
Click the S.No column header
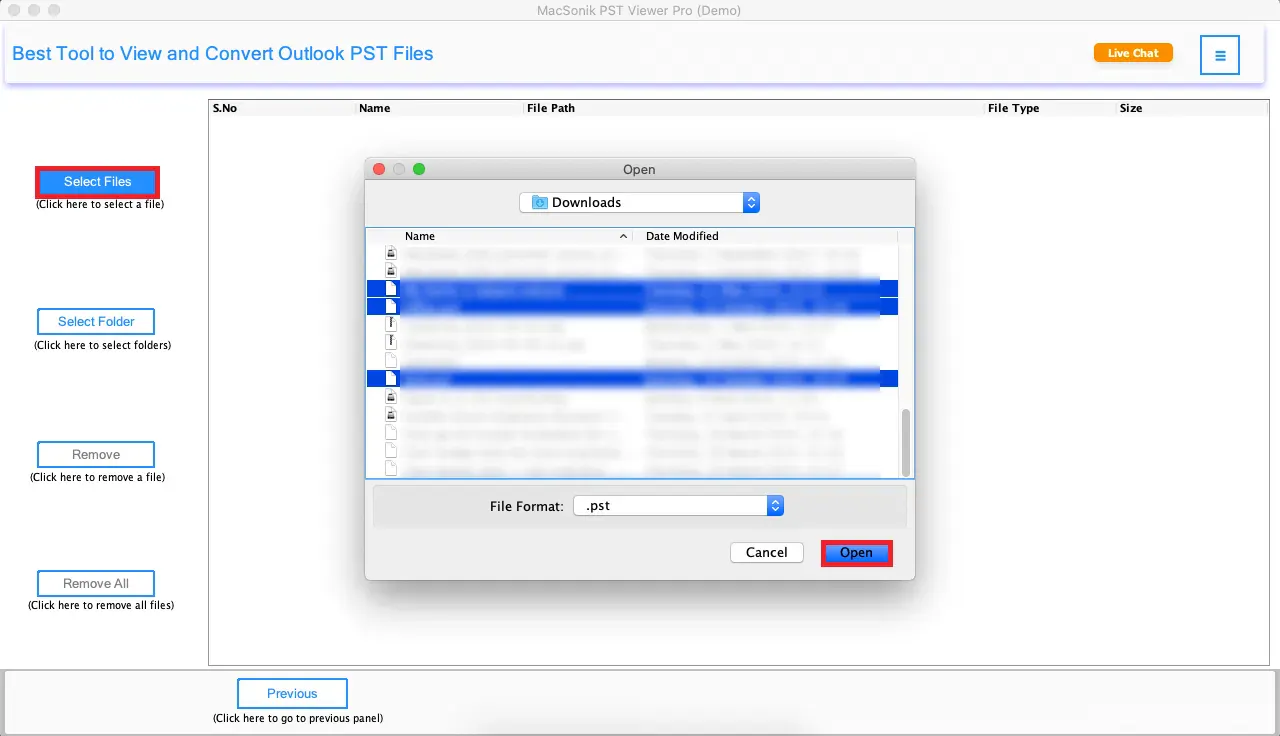coord(283,108)
